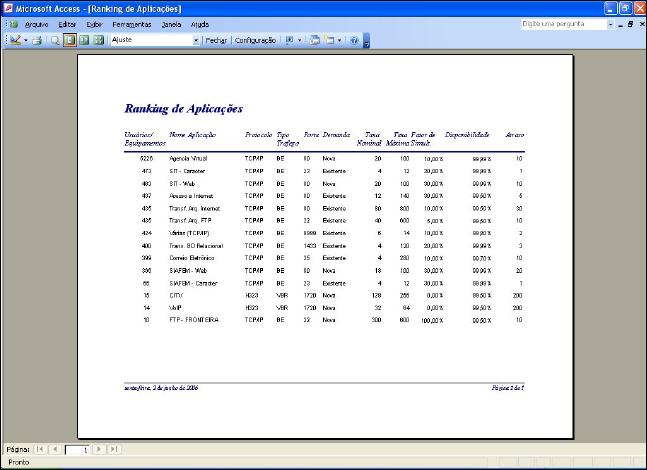Click the 'Disponibilidade' column header

[467, 135]
